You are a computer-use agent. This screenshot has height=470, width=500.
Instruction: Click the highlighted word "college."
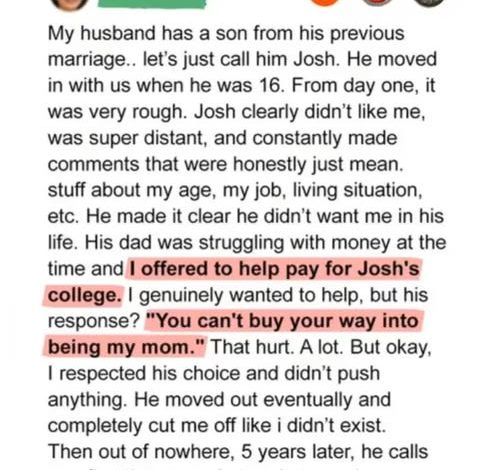tap(84, 295)
